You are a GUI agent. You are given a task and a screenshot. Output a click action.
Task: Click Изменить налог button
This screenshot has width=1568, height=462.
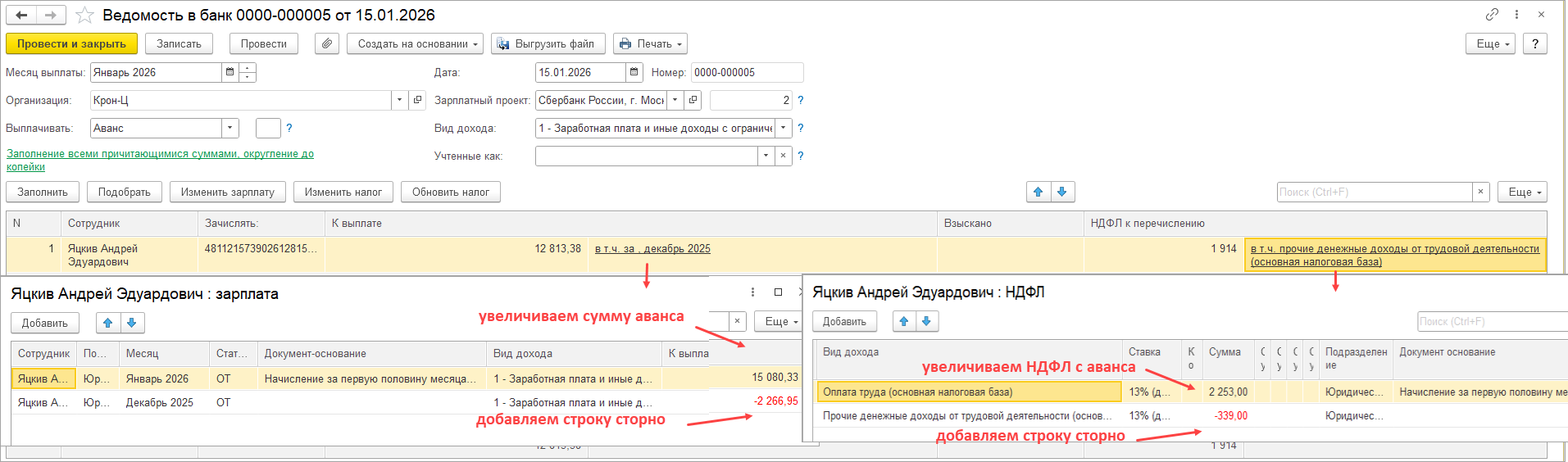pyautogui.click(x=343, y=192)
